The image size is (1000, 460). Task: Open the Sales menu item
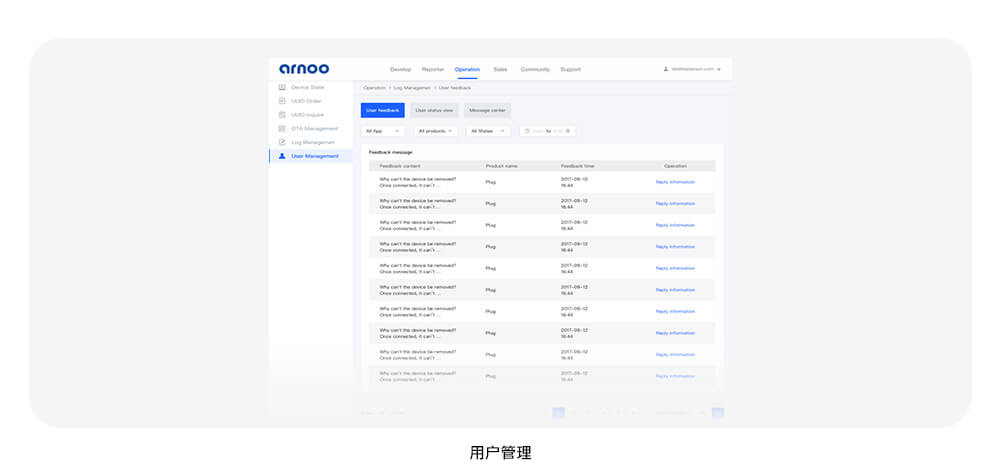coord(500,69)
